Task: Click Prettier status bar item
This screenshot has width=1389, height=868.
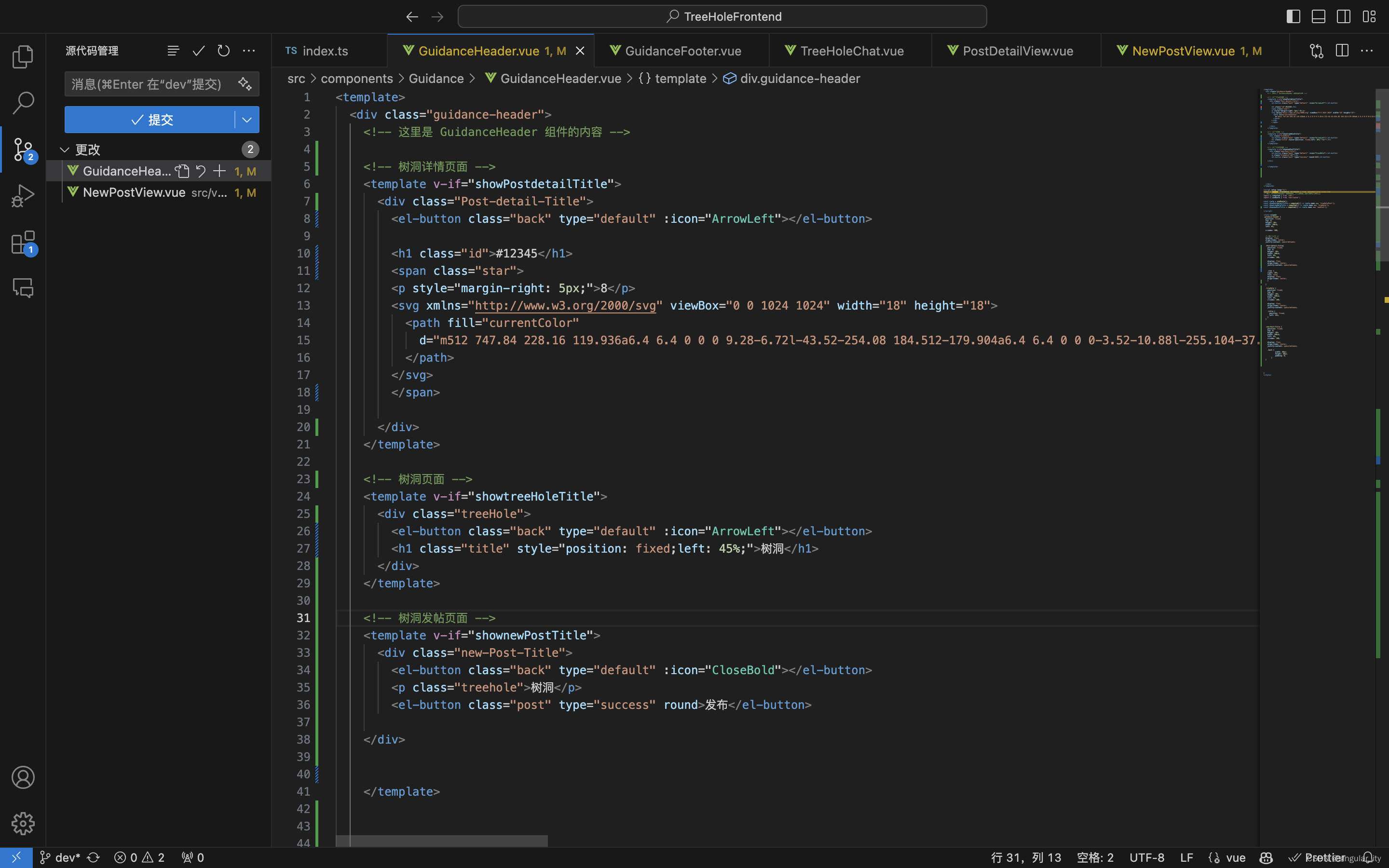Action: tap(1318, 857)
